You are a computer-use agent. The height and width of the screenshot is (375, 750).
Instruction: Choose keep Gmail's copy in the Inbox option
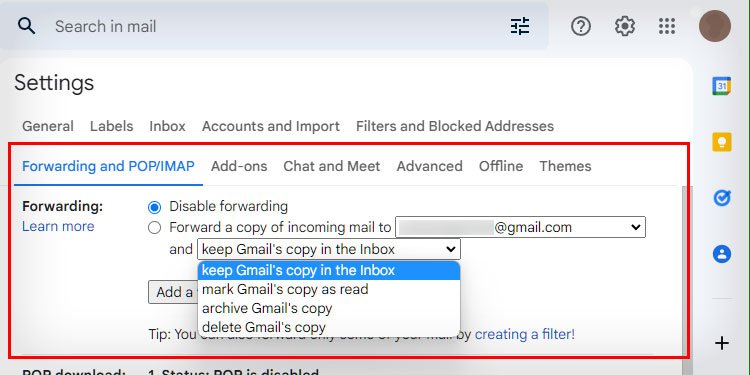pos(329,270)
